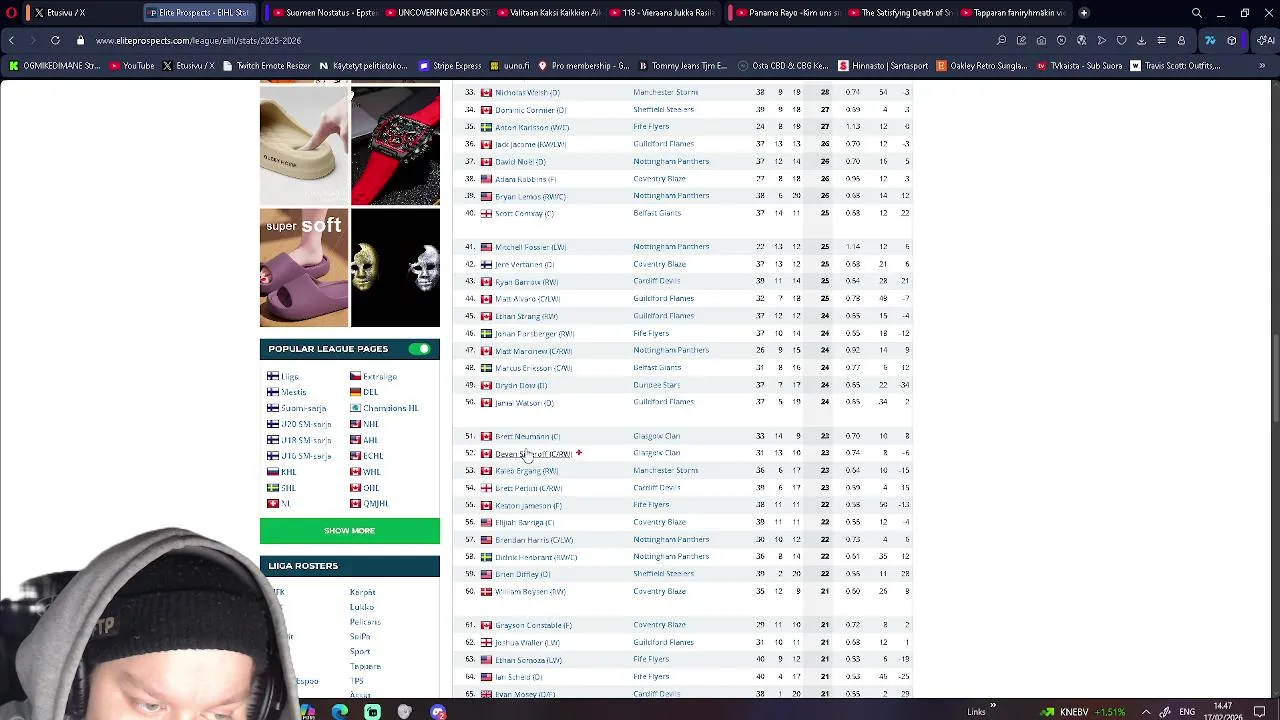Expand the bookmarks bar overflow chevron

pos(1261,66)
